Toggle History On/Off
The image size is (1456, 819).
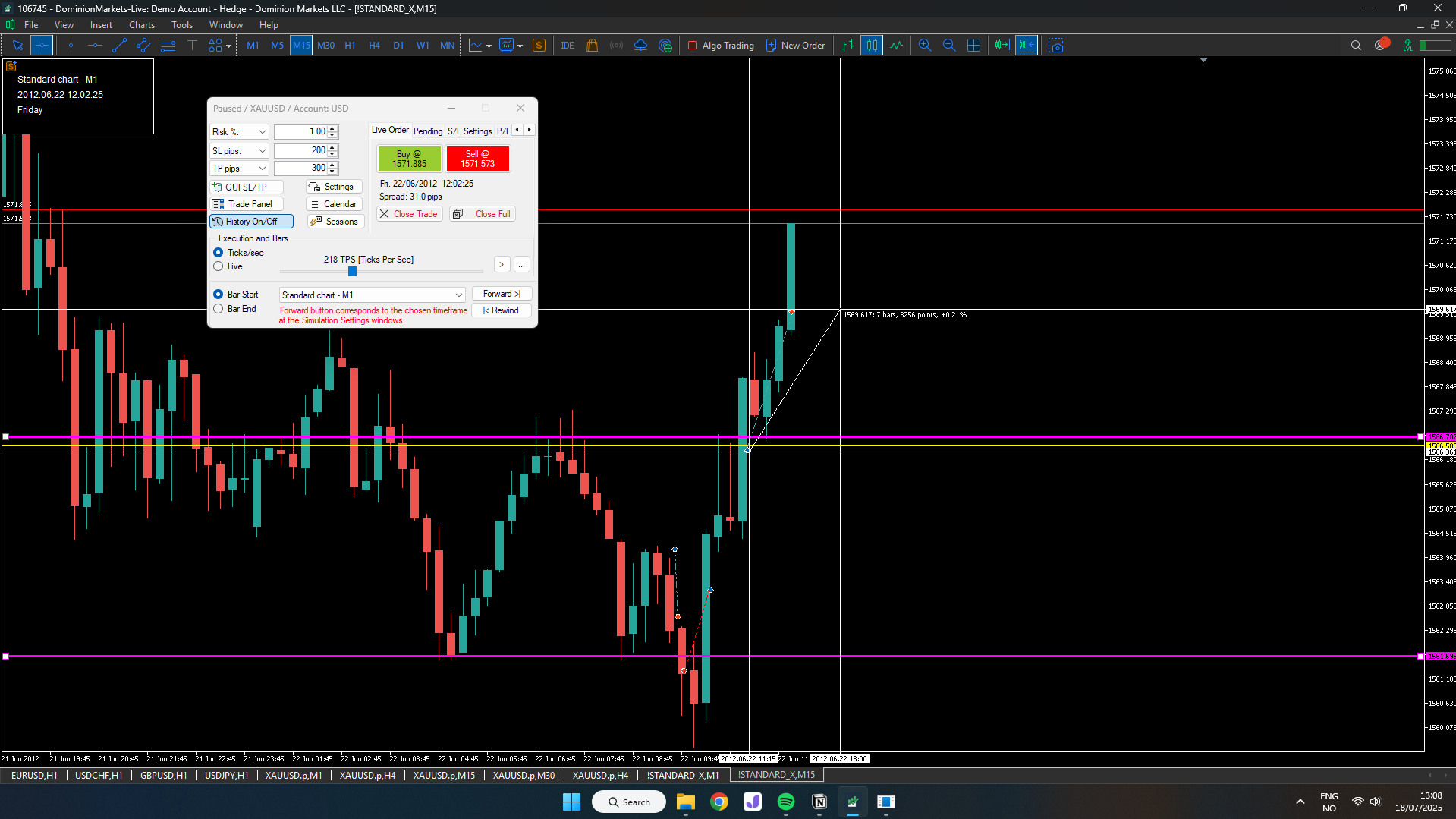point(251,222)
